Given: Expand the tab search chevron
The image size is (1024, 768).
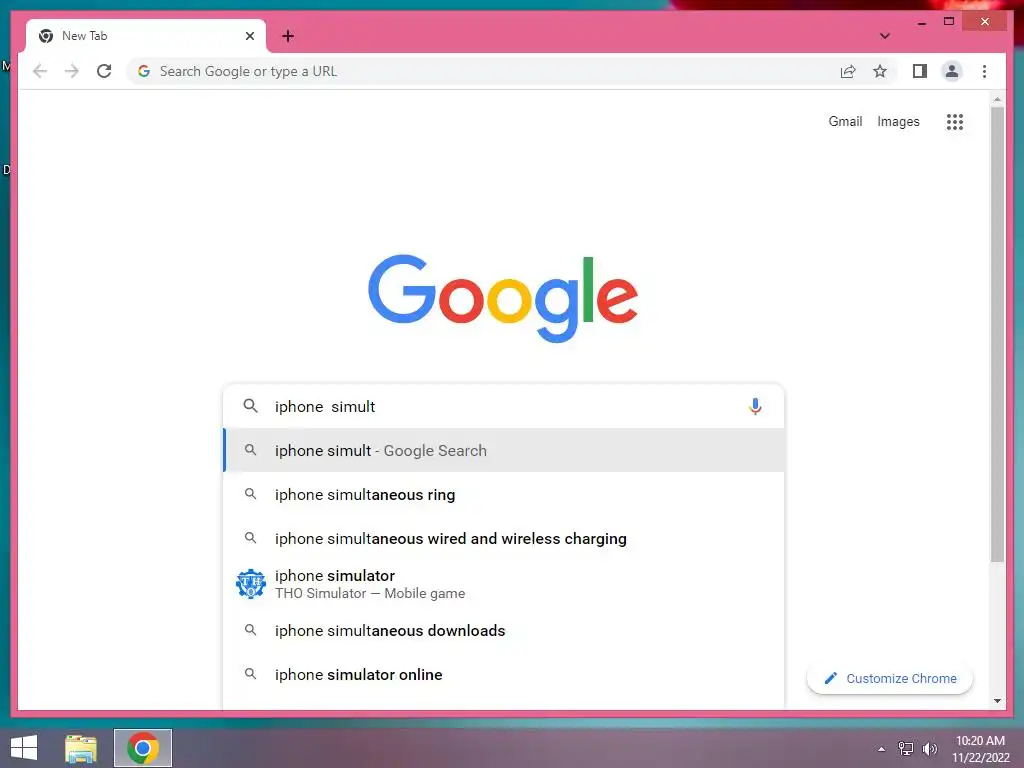Looking at the screenshot, I should coord(885,36).
